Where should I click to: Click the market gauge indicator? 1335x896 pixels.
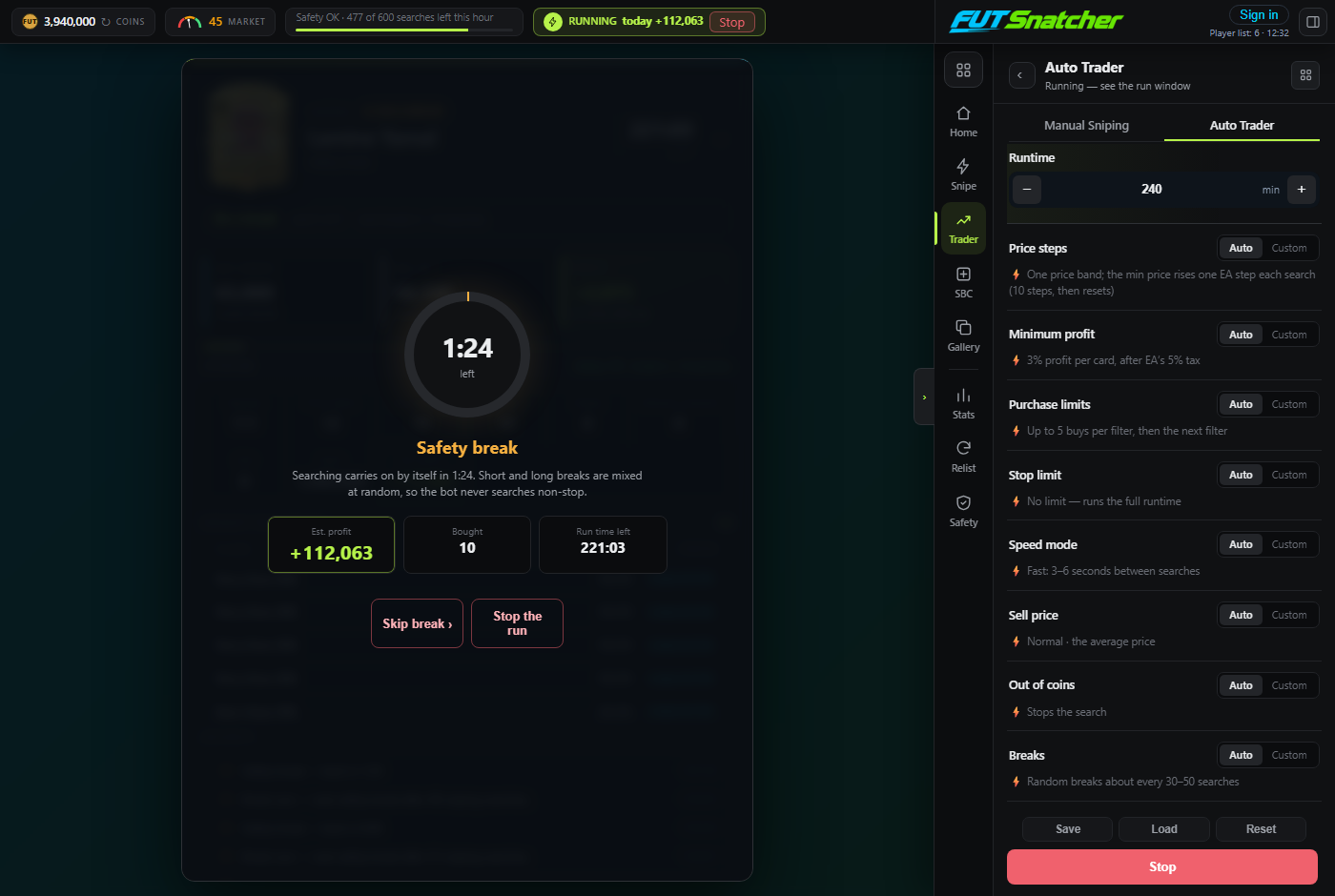(x=190, y=22)
